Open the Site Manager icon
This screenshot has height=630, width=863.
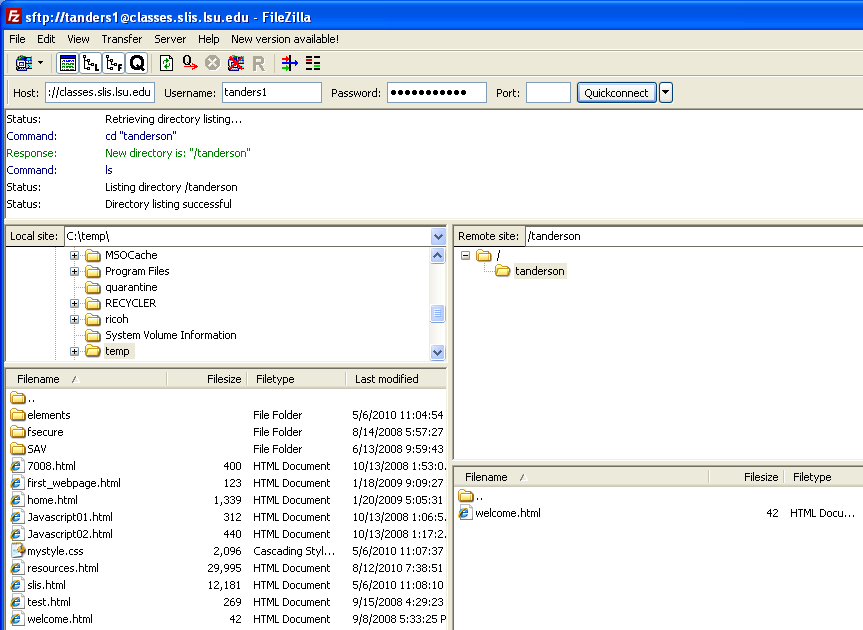pyautogui.click(x=23, y=63)
